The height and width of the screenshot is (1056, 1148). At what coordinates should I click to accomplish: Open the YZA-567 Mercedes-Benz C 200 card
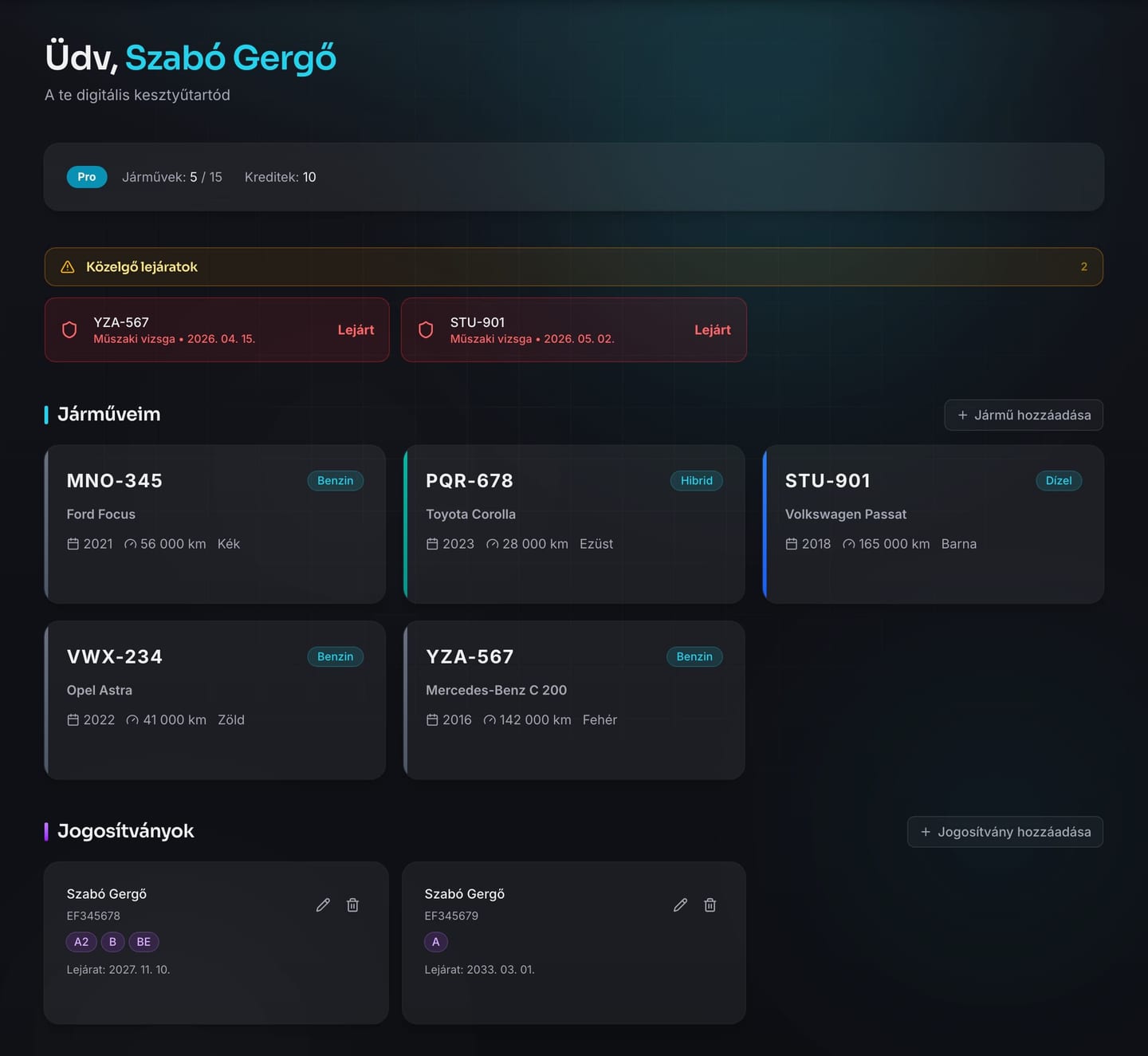[x=574, y=700]
